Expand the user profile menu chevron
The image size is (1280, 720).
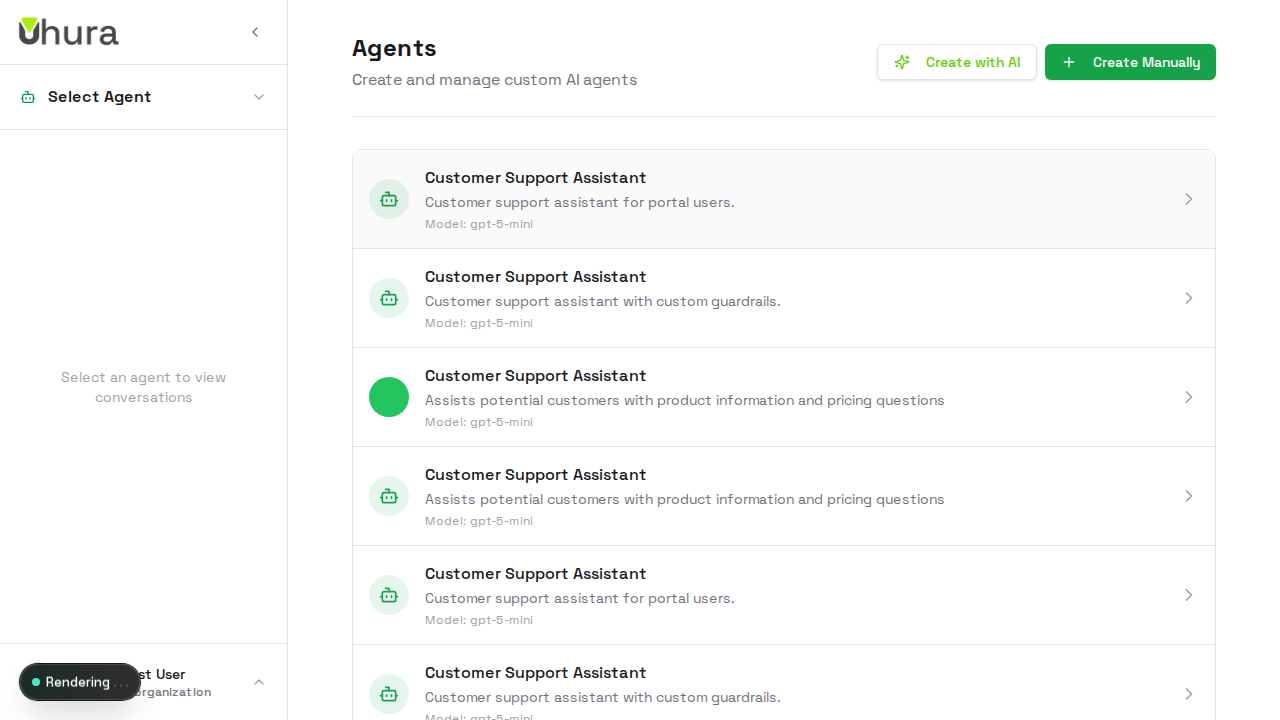point(259,682)
